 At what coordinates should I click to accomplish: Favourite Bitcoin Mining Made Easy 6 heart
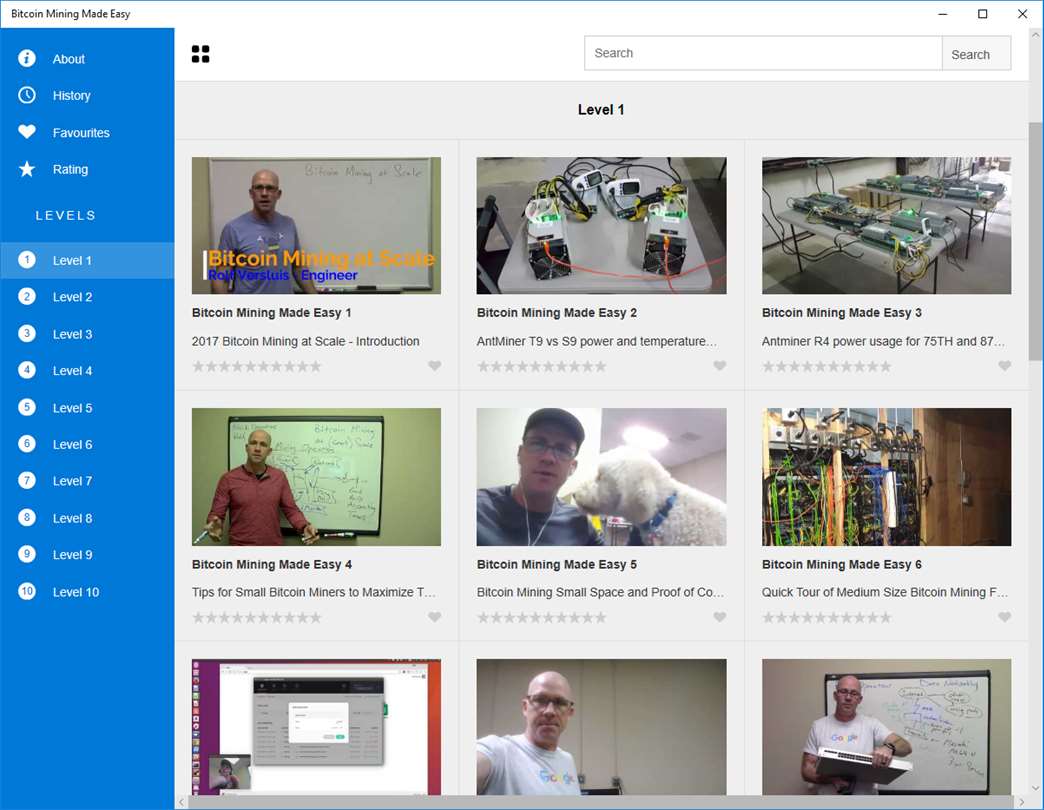click(1005, 617)
